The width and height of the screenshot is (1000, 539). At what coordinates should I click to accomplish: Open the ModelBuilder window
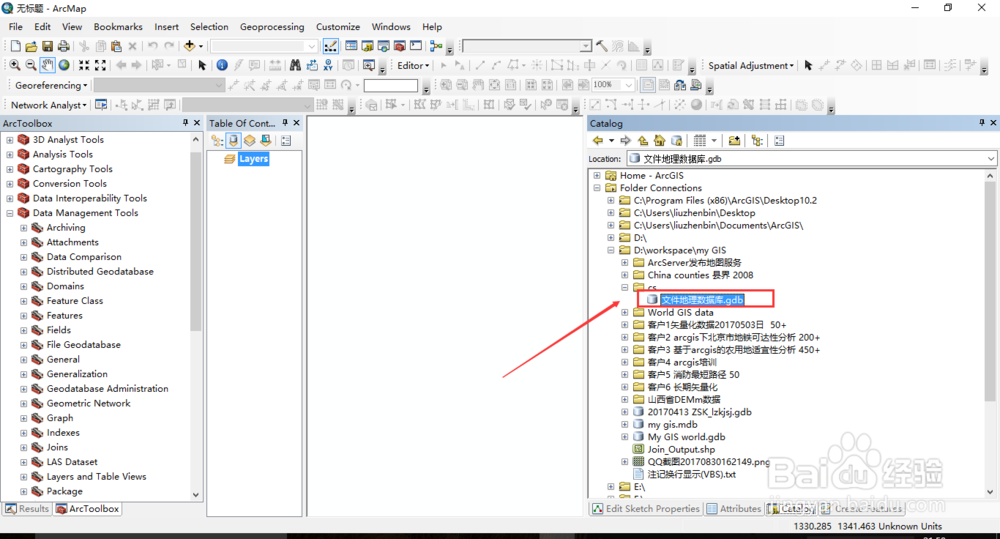(436, 46)
